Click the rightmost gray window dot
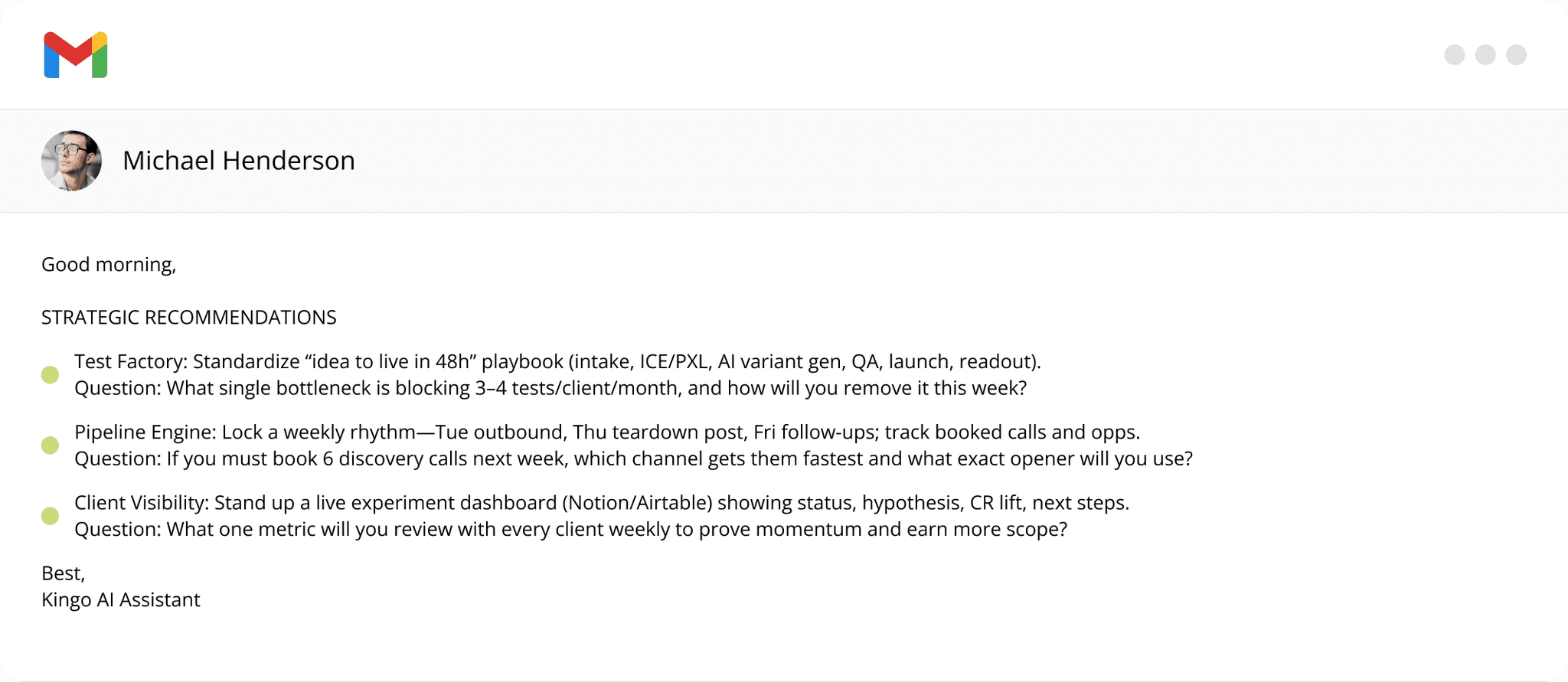The image size is (1568, 682). click(x=1516, y=55)
